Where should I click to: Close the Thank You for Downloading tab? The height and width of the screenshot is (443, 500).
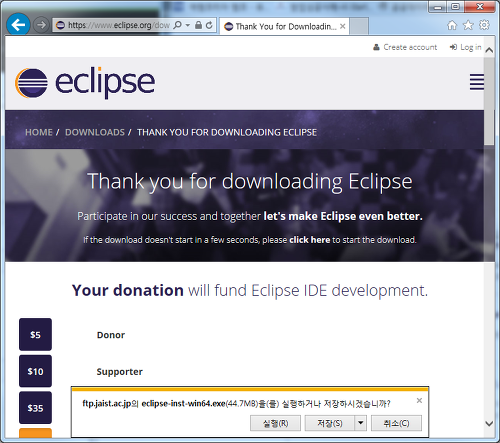(343, 26)
